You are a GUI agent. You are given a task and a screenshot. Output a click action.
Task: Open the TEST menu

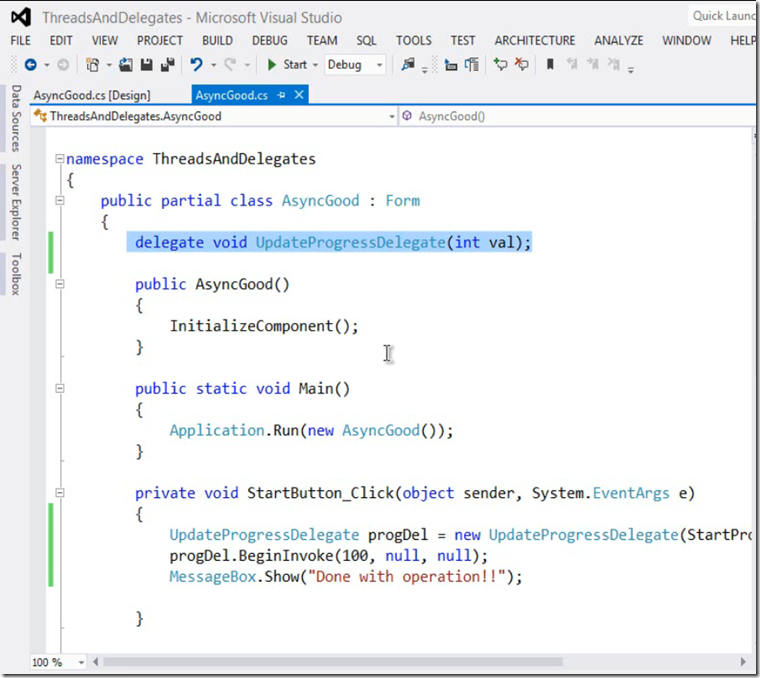point(462,40)
